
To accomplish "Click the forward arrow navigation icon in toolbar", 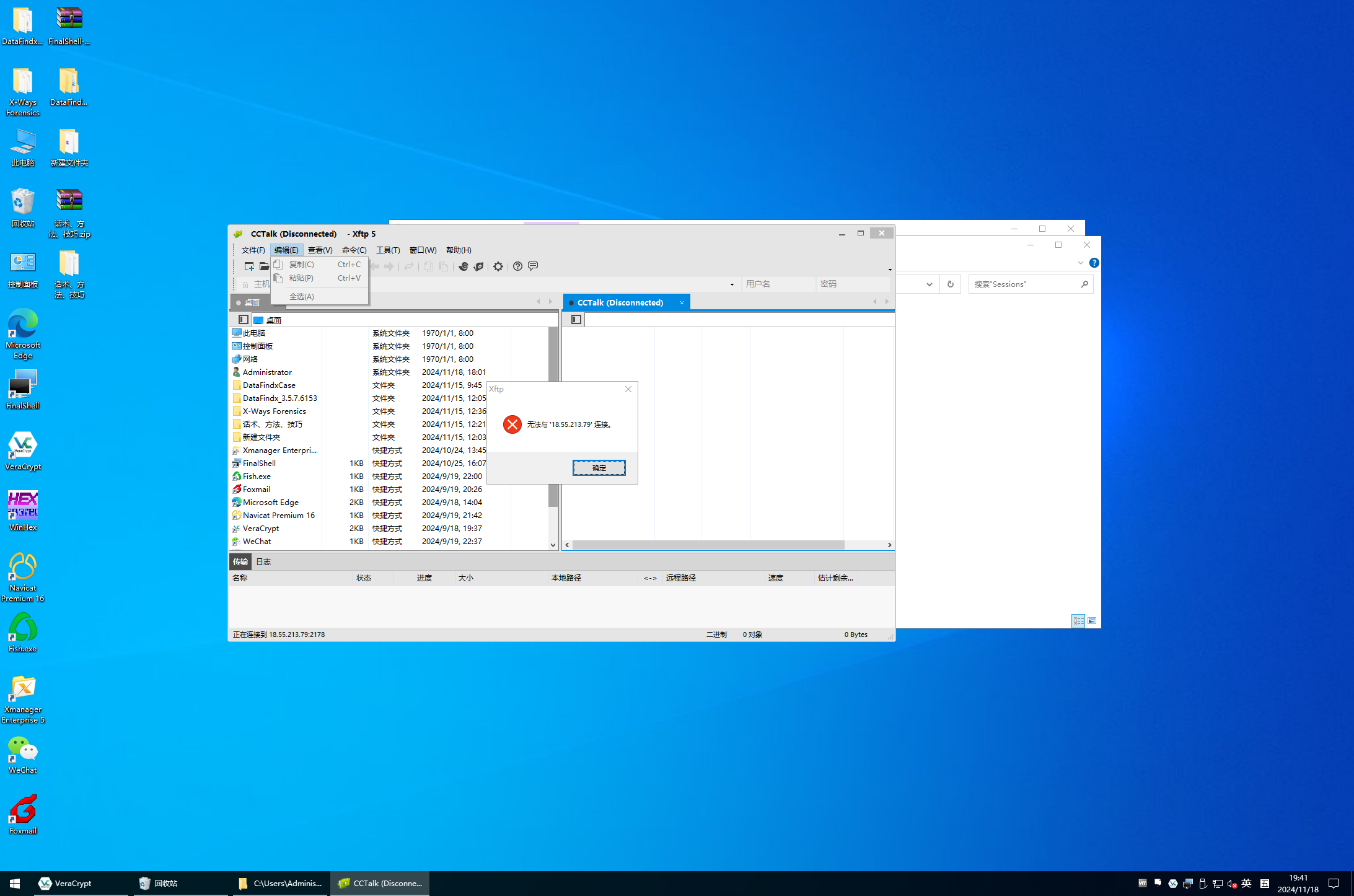I will (389, 266).
